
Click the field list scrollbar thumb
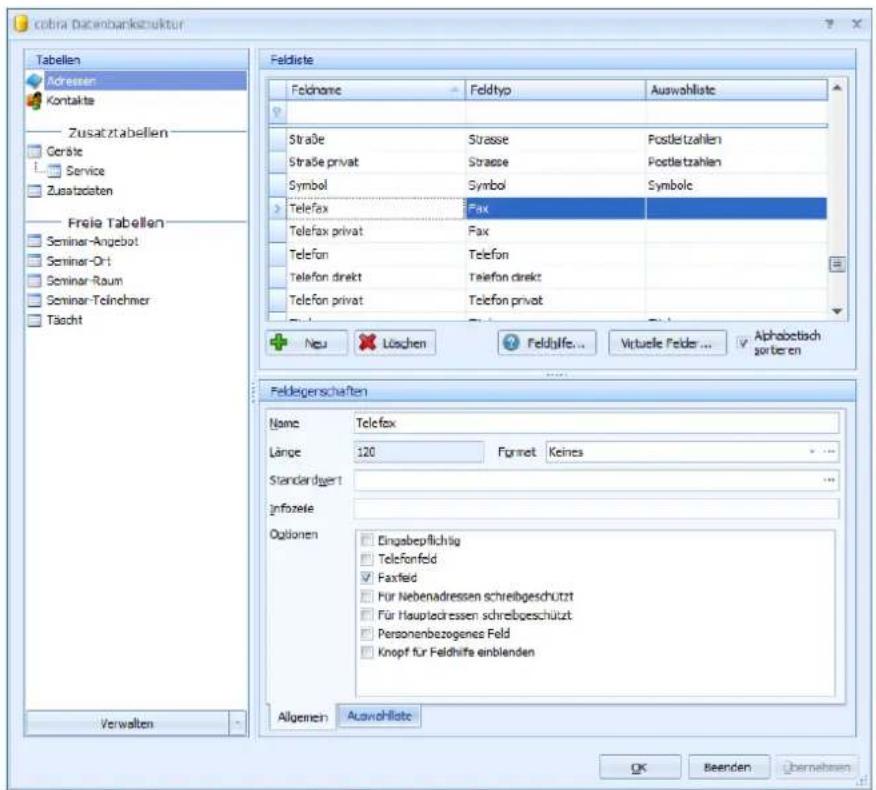click(x=837, y=264)
